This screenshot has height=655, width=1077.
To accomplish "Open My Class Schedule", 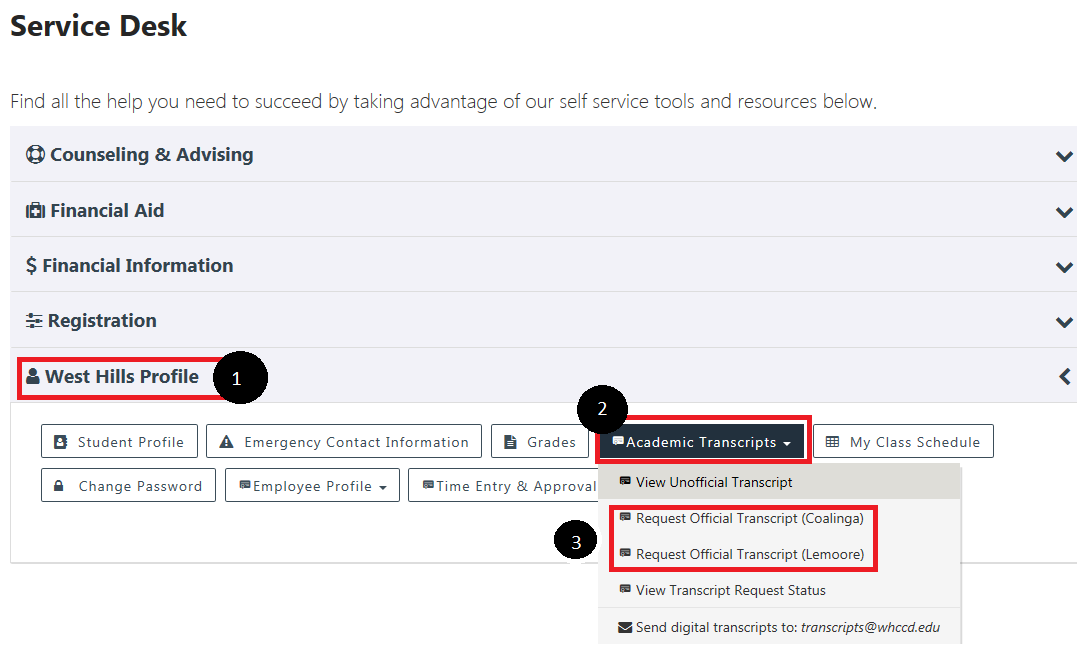I will point(903,441).
